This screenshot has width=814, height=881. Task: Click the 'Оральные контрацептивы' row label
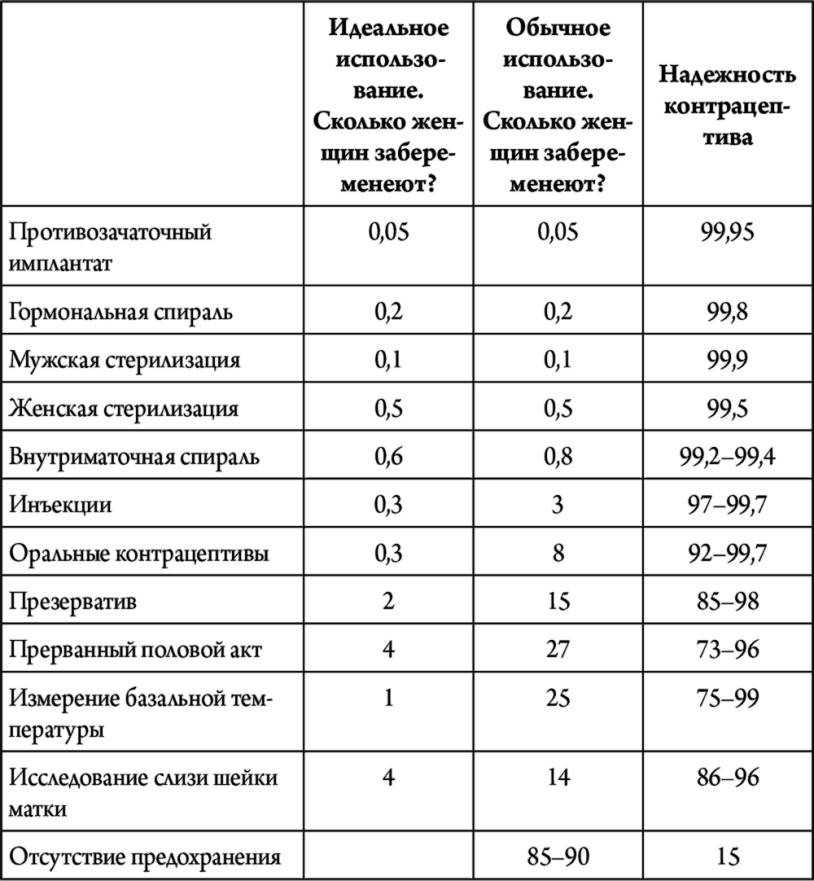139,553
